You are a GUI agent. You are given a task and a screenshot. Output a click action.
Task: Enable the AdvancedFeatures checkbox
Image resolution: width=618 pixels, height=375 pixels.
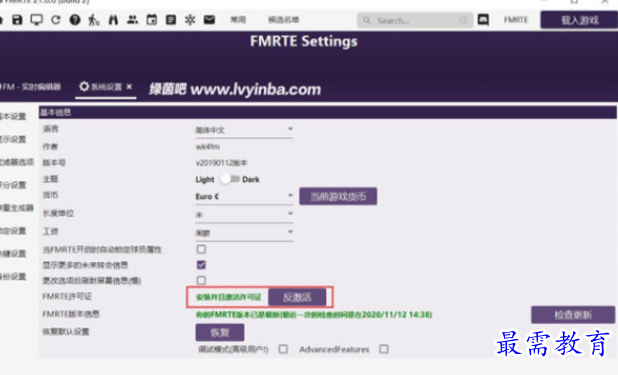point(383,349)
